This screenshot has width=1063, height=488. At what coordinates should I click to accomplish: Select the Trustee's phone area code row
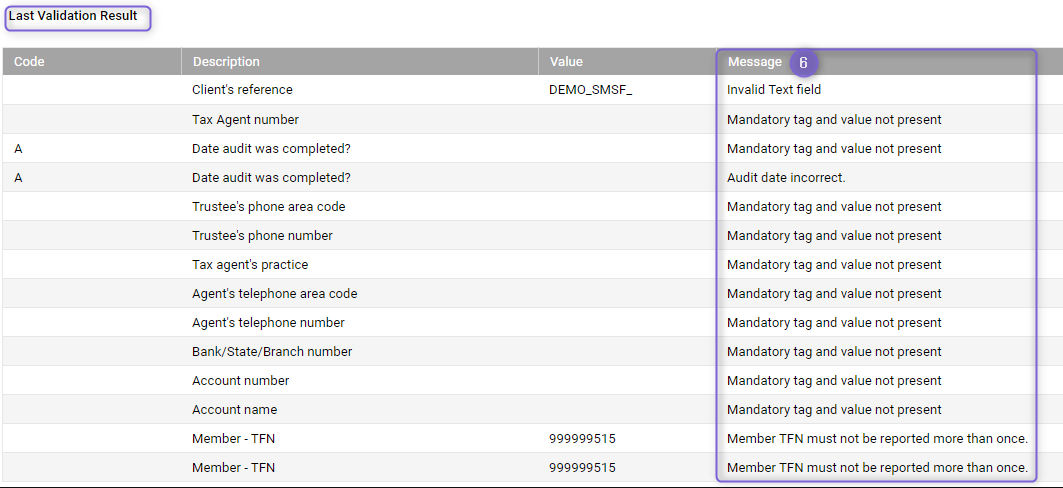[x=532, y=207]
